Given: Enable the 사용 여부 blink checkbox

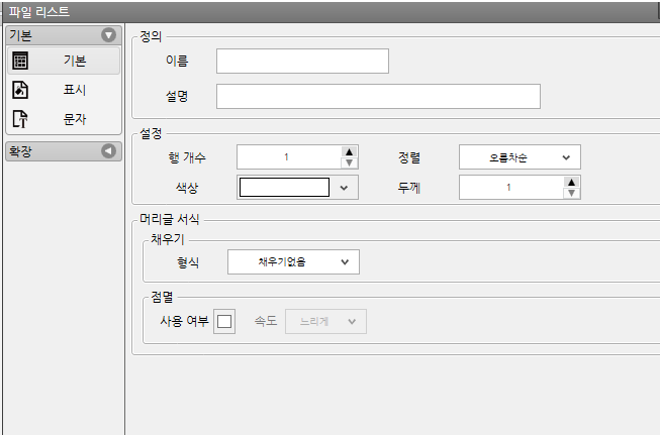Looking at the screenshot, I should click(x=225, y=321).
